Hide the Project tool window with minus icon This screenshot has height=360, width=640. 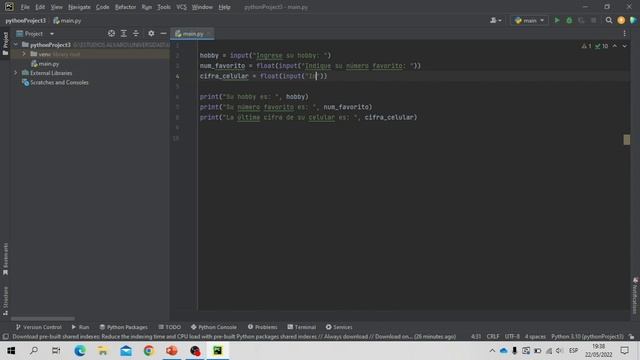[163, 33]
